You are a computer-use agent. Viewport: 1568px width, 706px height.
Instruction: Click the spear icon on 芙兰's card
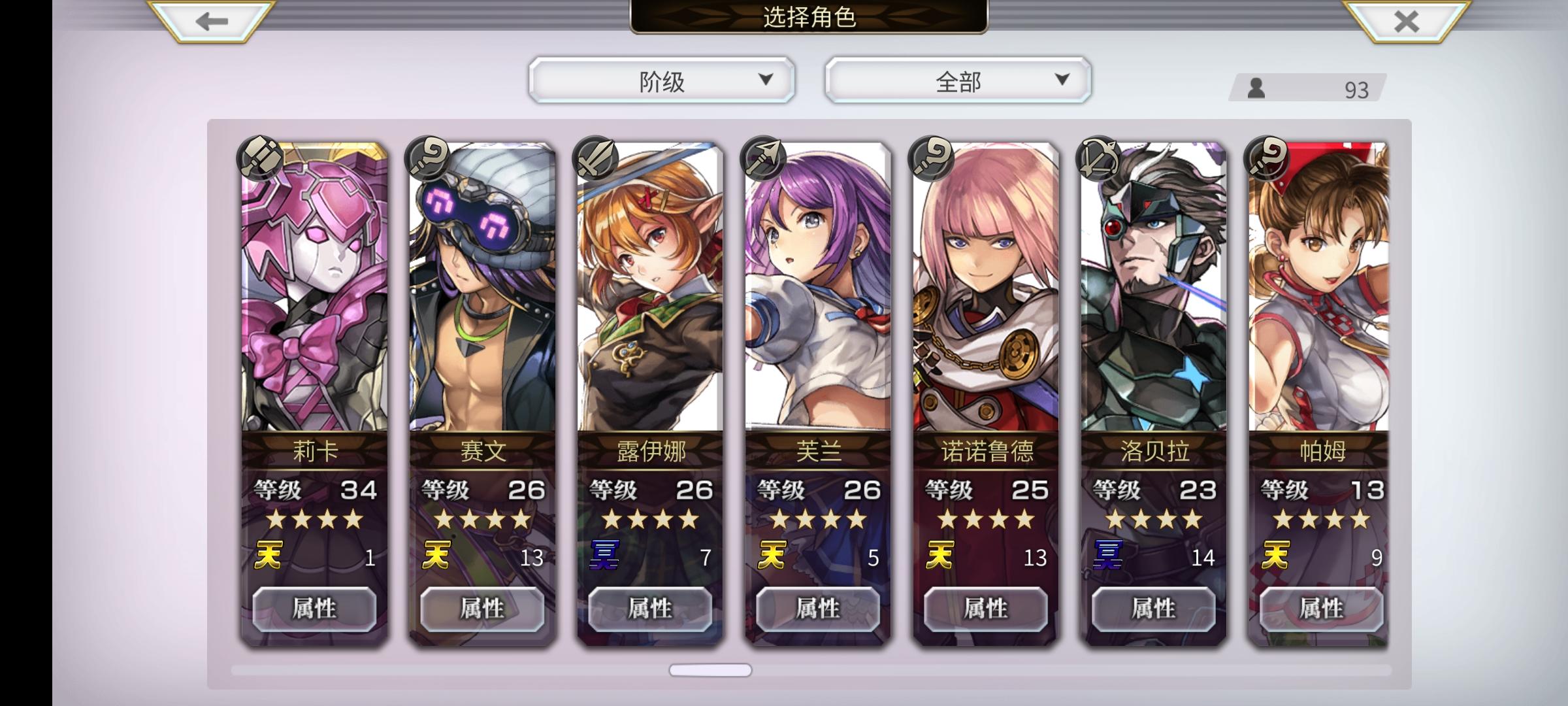[763, 158]
